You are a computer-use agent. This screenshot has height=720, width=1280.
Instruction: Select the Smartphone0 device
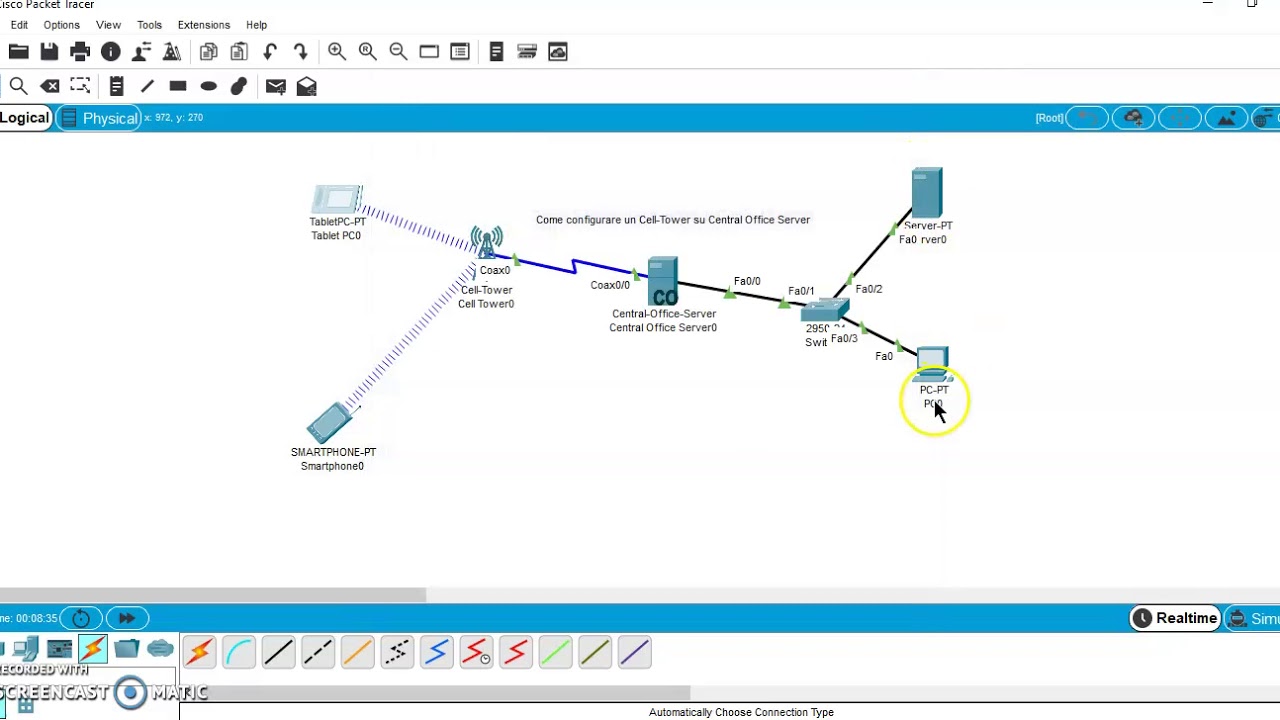point(330,423)
